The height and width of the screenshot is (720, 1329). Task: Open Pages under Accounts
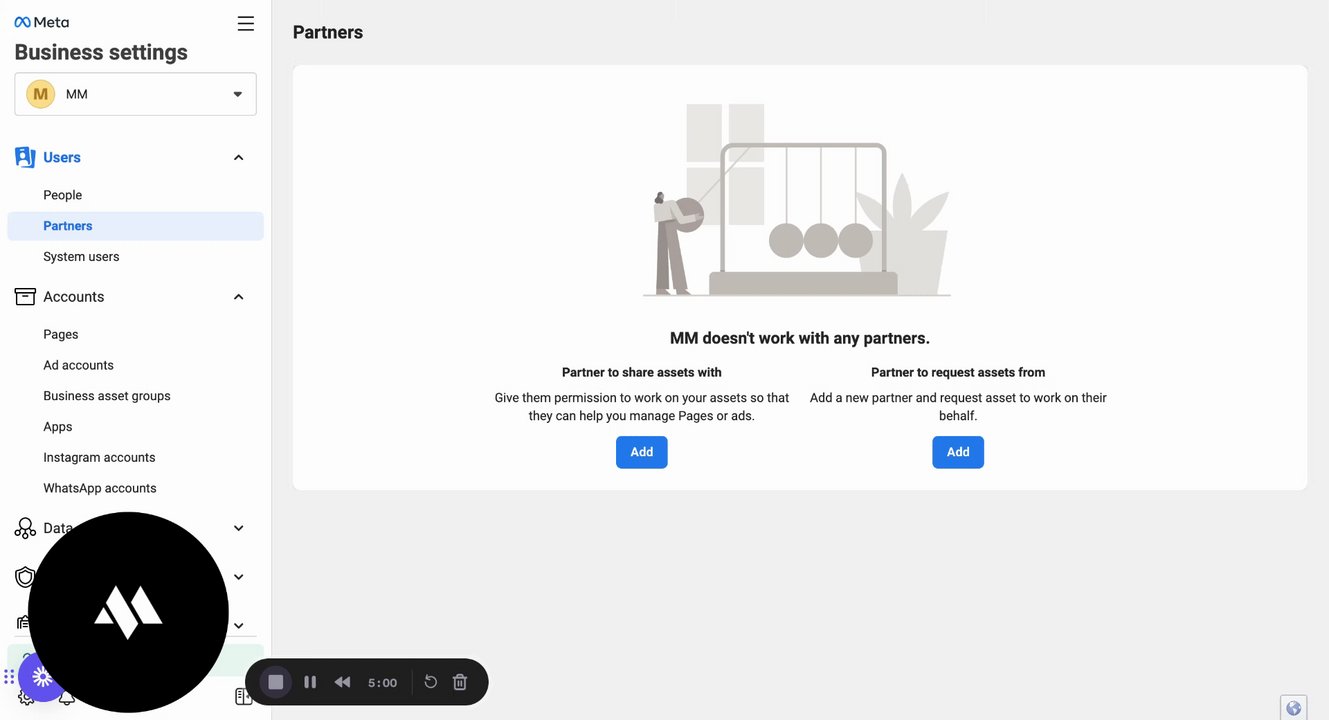(x=60, y=335)
